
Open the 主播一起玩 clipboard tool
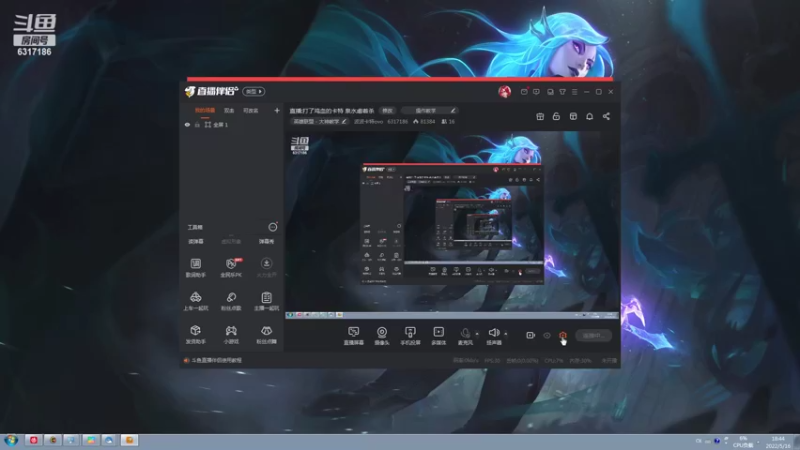point(266,301)
